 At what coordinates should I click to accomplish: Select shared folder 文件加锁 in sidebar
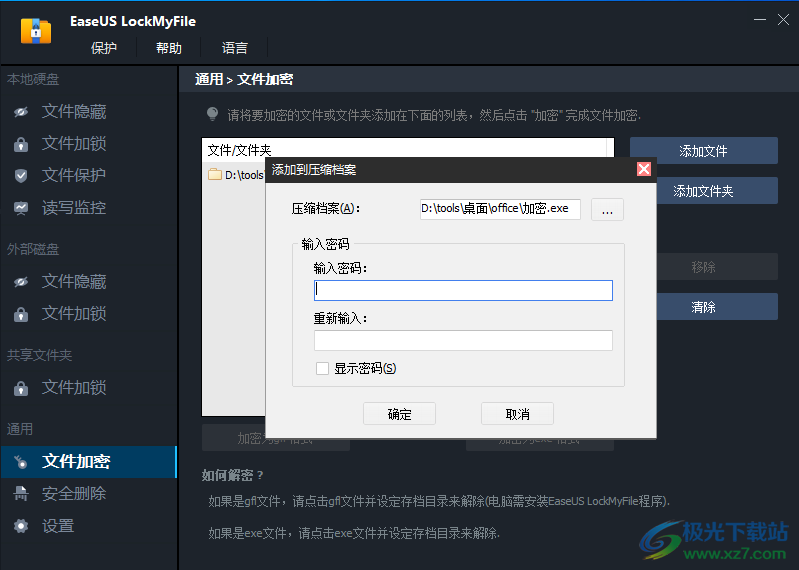coord(89,387)
